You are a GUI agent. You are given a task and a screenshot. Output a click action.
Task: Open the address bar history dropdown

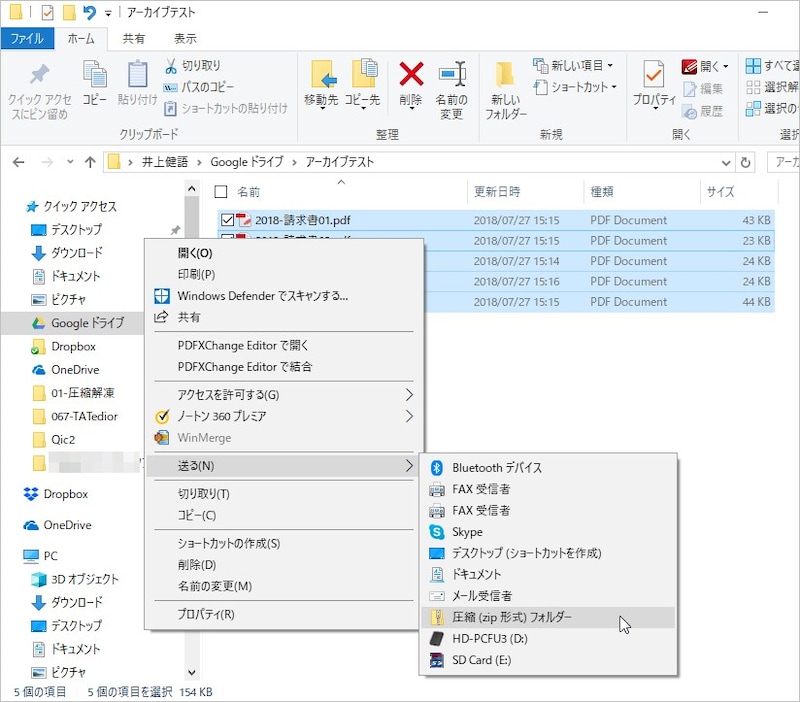pyautogui.click(x=726, y=163)
